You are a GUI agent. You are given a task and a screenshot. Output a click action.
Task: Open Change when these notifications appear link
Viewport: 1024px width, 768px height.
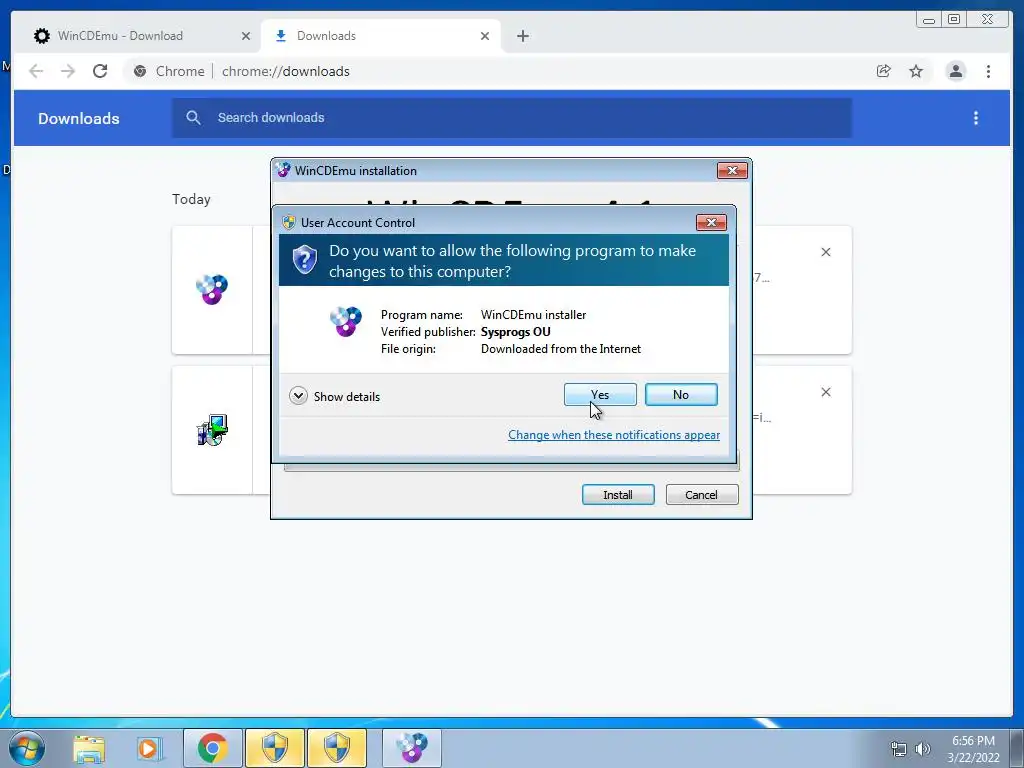pyautogui.click(x=614, y=435)
